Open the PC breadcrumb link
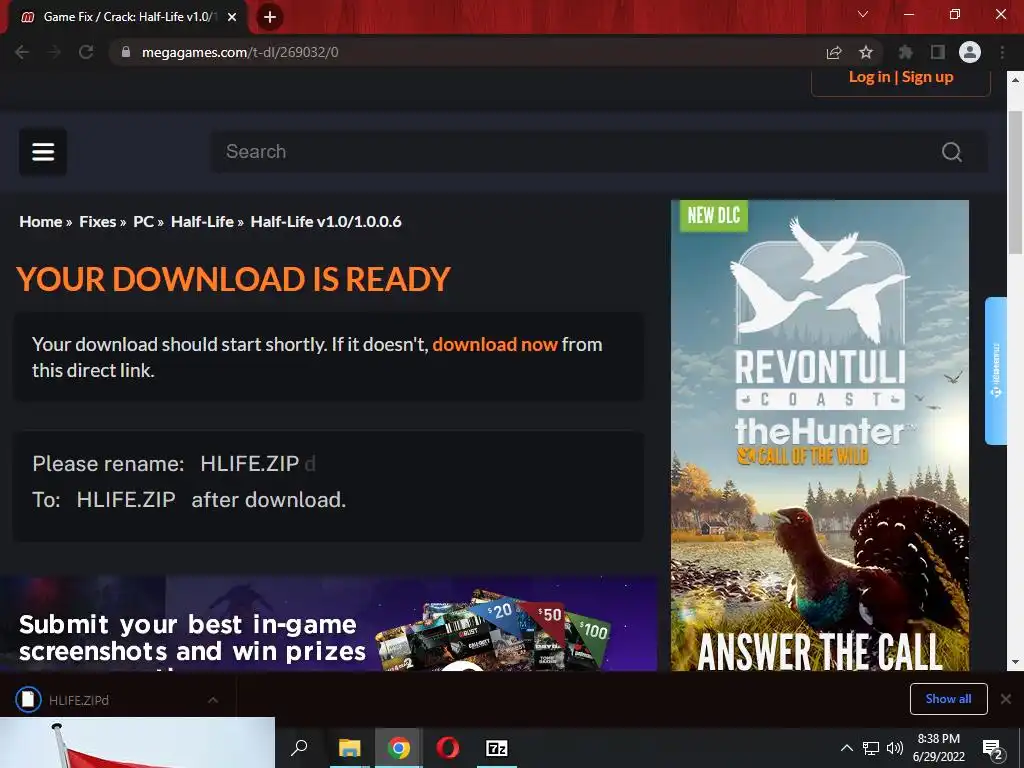The image size is (1024, 768). [x=143, y=221]
